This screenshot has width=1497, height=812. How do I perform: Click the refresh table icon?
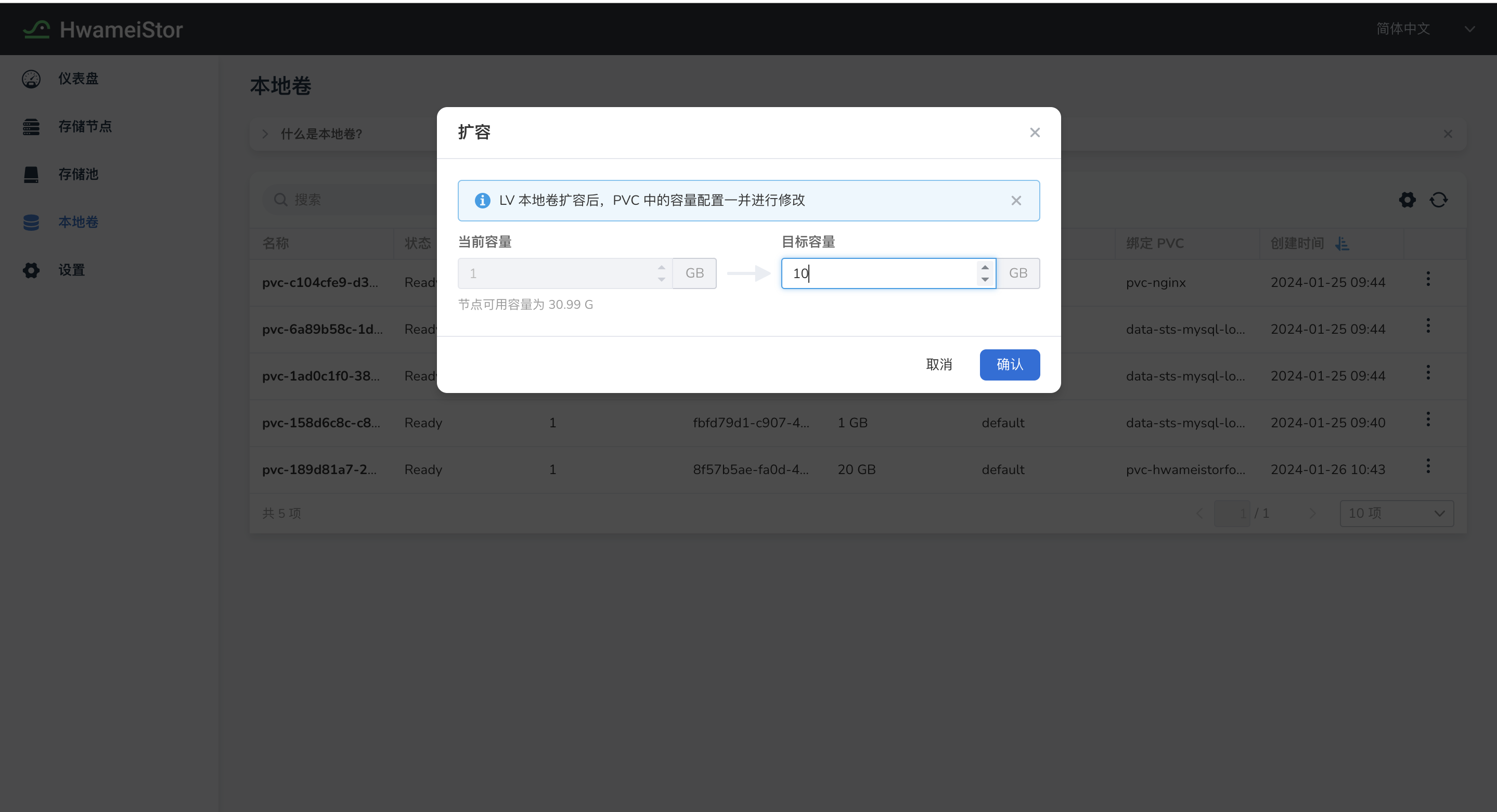pyautogui.click(x=1438, y=200)
